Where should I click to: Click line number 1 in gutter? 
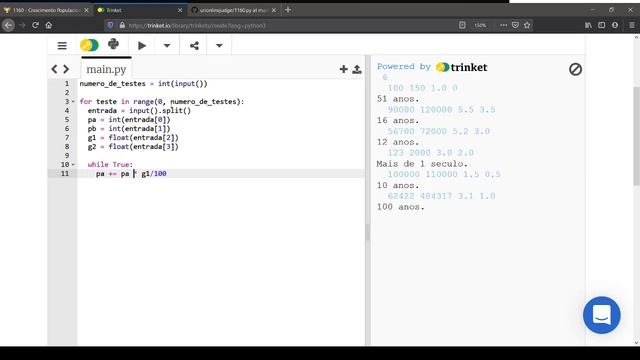coord(67,84)
